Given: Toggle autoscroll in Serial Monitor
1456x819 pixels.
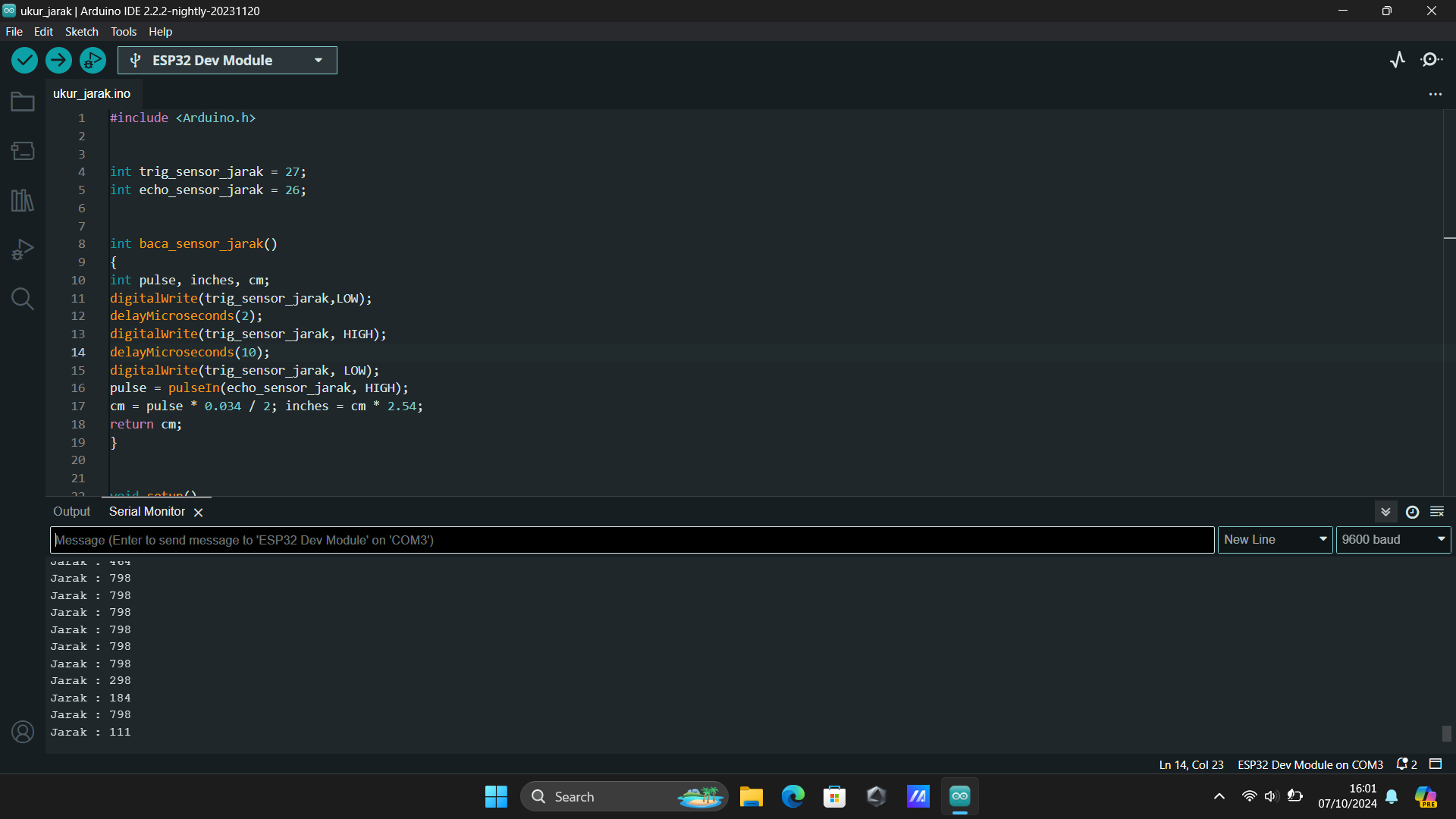Looking at the screenshot, I should (1385, 512).
